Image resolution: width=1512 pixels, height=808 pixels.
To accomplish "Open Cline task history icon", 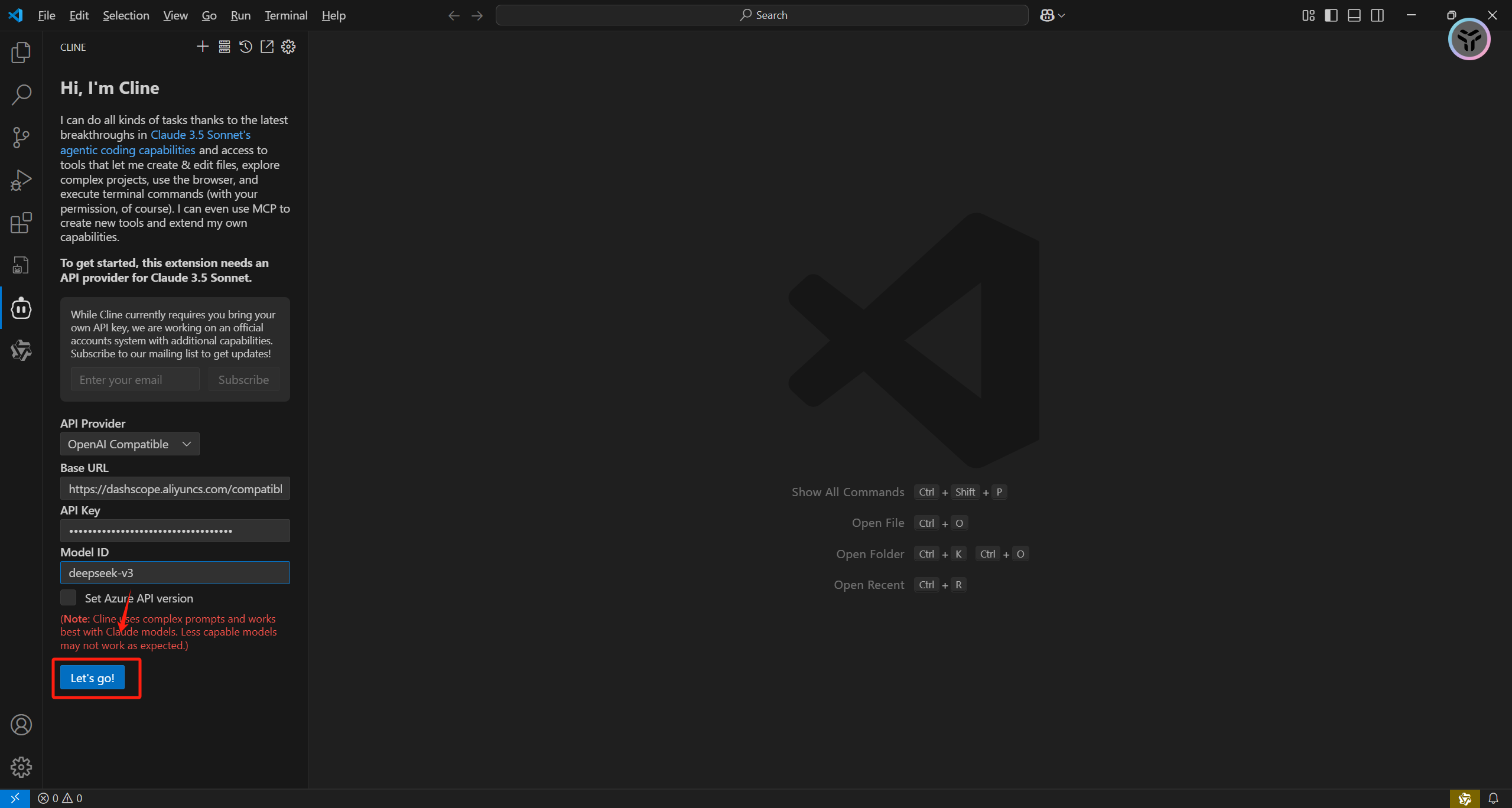I will (x=245, y=47).
